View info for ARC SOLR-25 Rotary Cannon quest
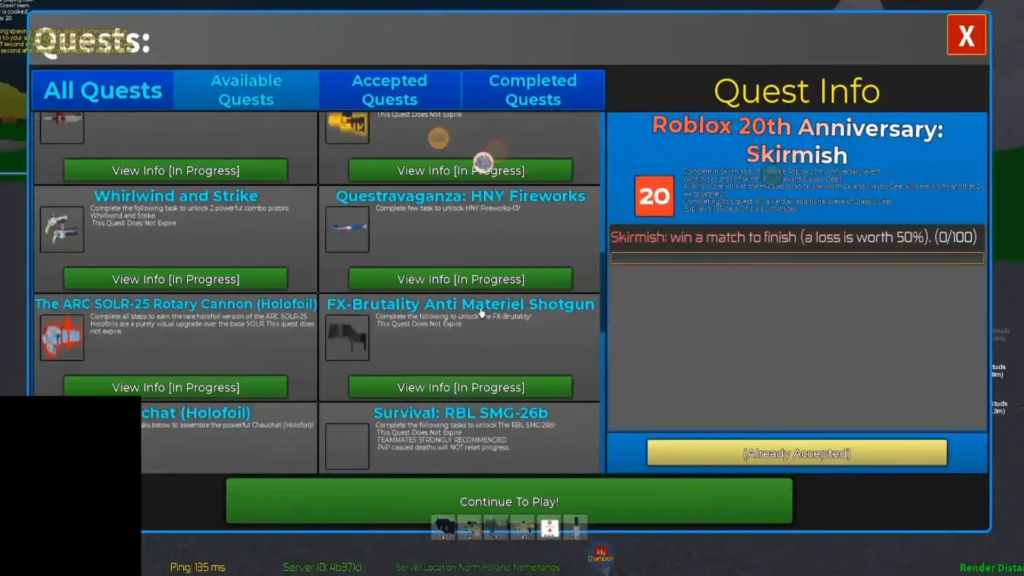 click(x=176, y=387)
